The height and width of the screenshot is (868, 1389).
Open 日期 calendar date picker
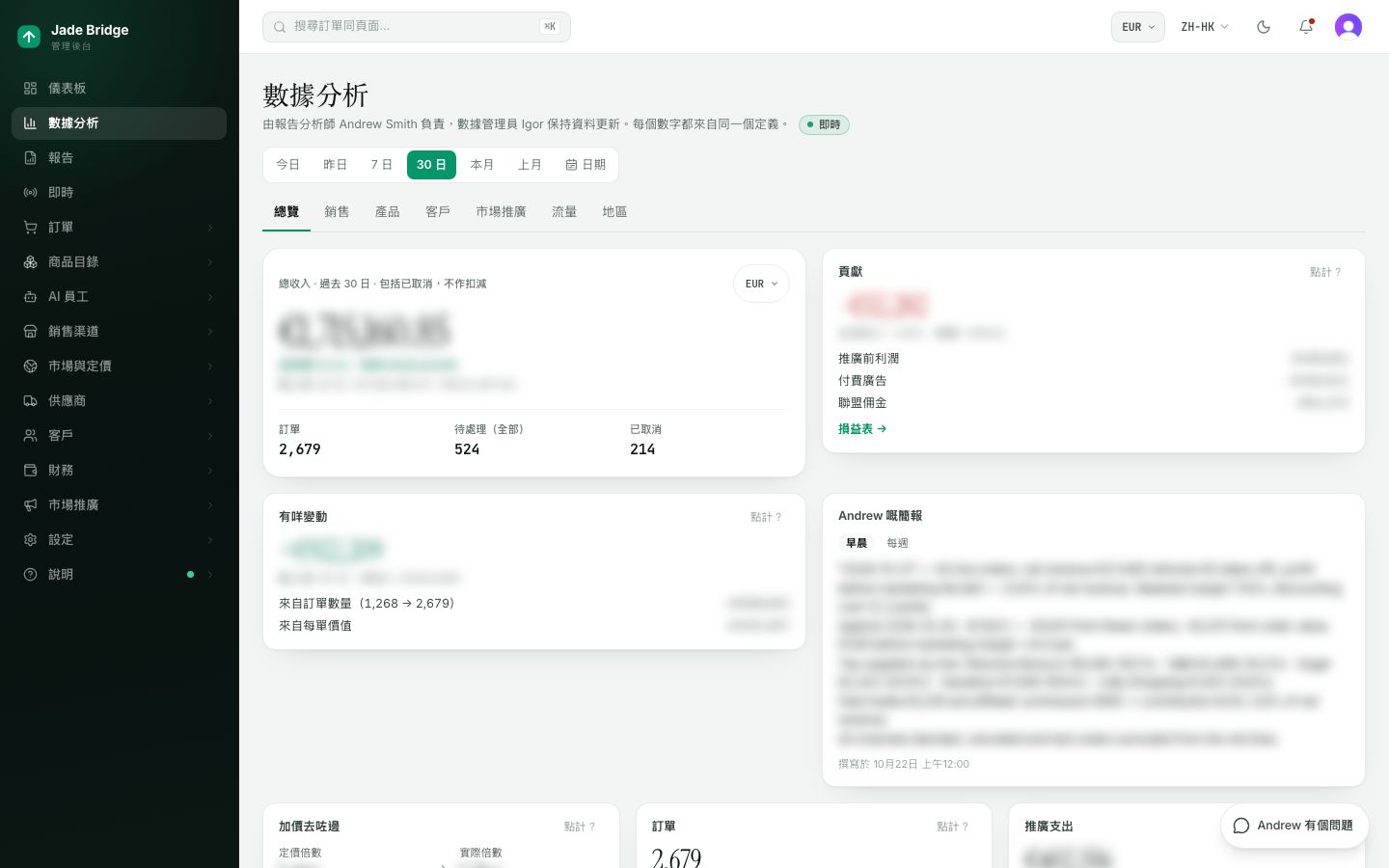(586, 165)
